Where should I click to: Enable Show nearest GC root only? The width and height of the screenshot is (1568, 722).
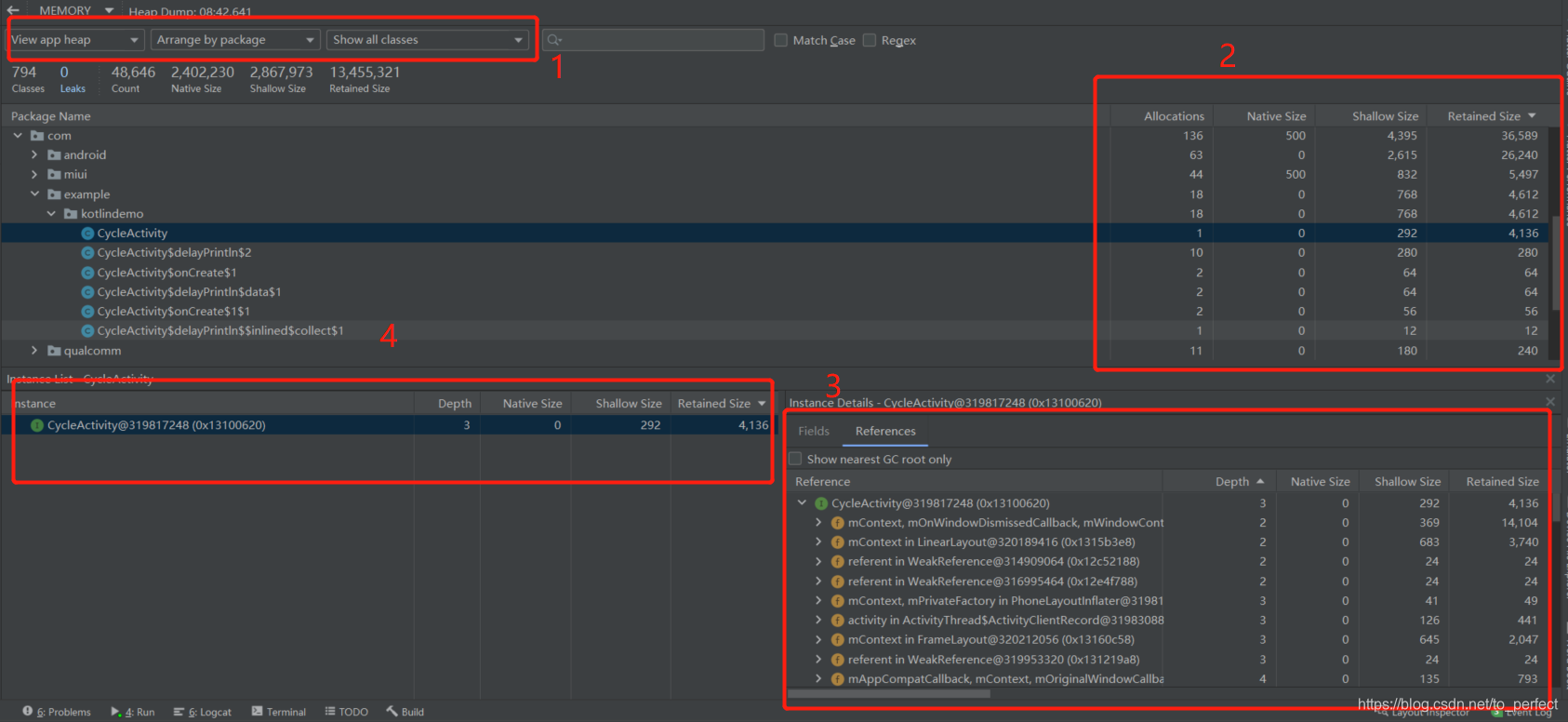(x=795, y=459)
